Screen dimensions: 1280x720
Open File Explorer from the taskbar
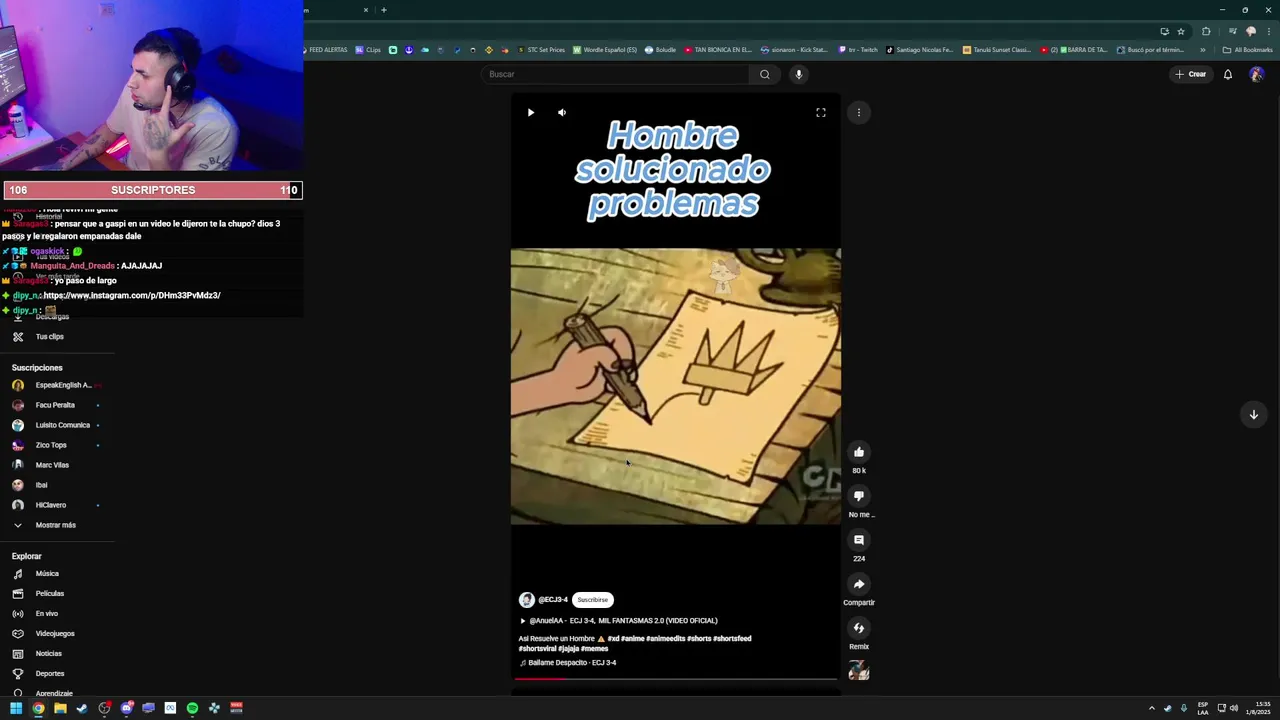(x=60, y=708)
